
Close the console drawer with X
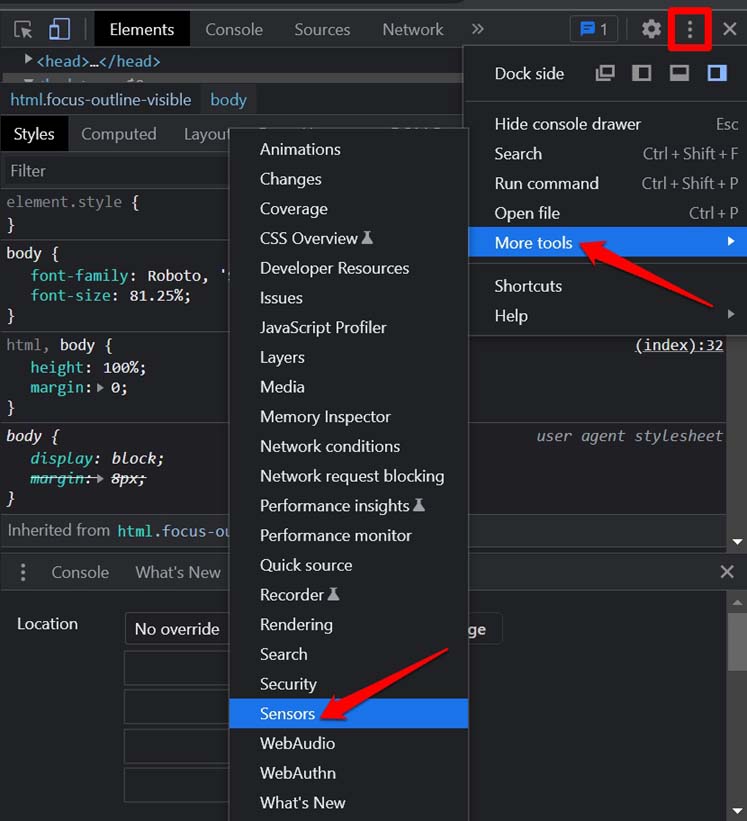727,571
